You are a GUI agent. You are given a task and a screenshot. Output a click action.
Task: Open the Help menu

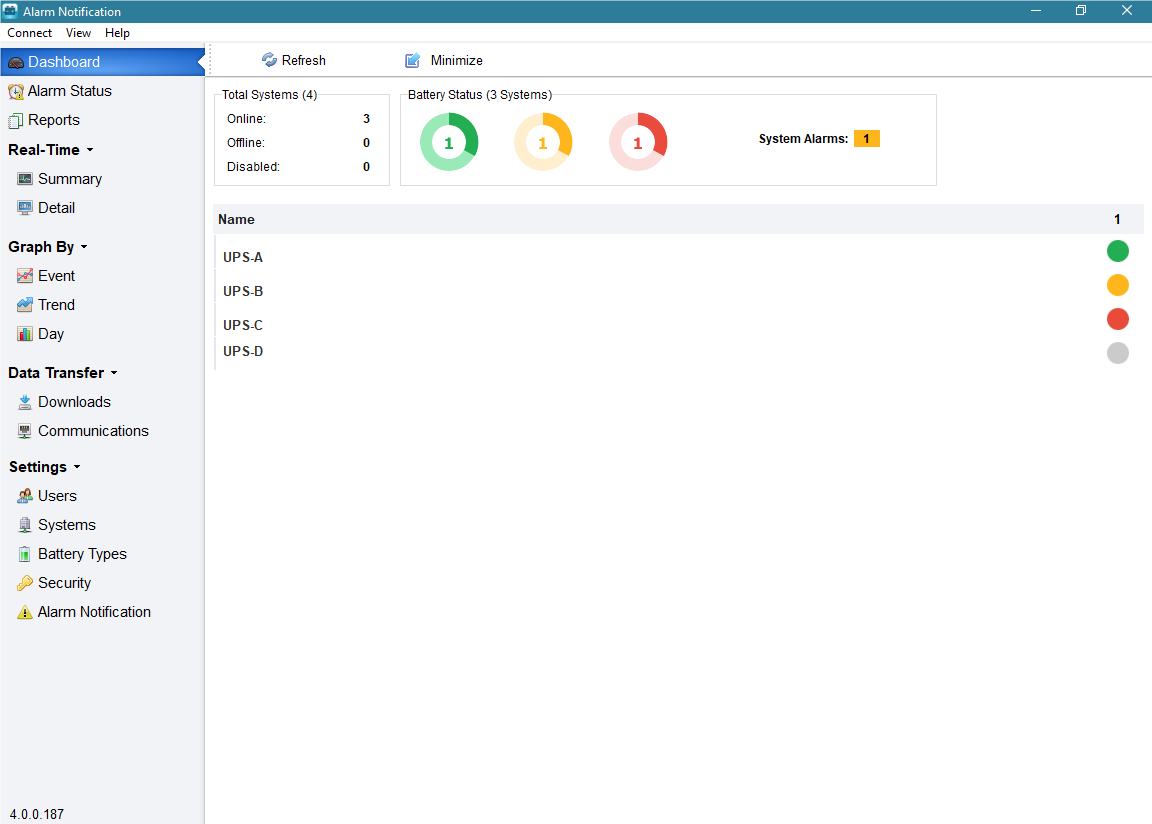[x=117, y=33]
